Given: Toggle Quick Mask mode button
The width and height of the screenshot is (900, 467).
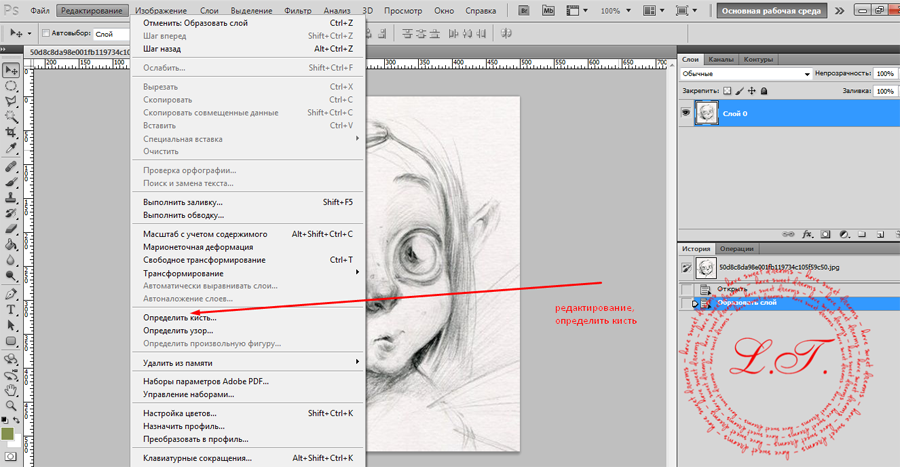Looking at the screenshot, I should tap(11, 457).
